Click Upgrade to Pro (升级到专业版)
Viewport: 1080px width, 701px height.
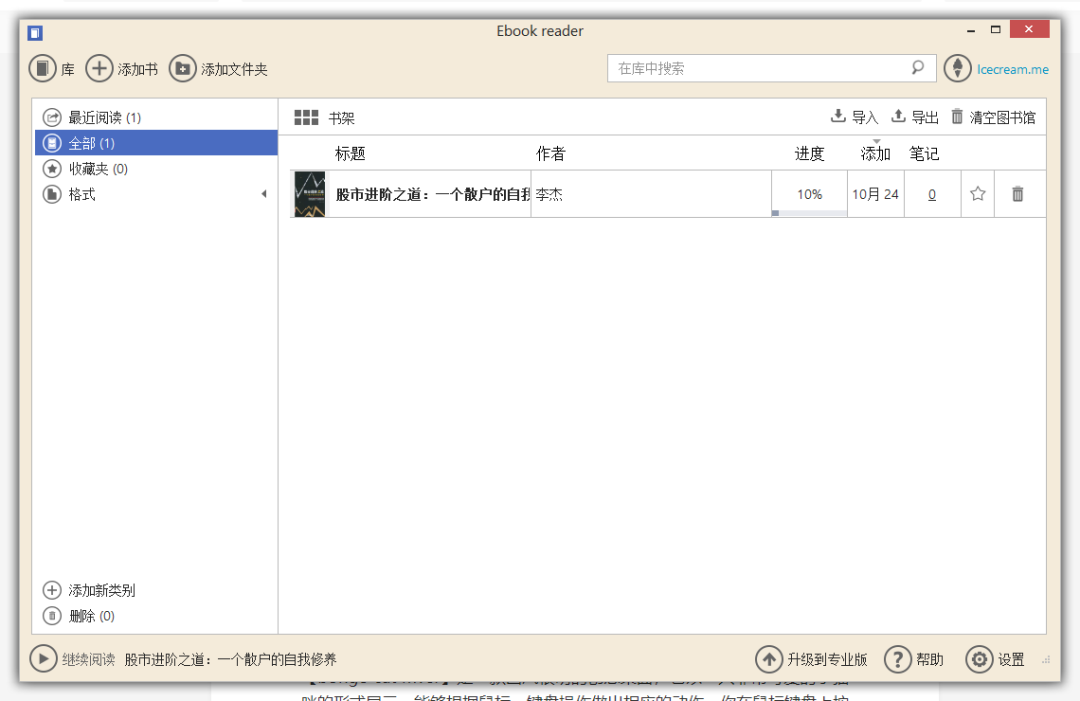[811, 659]
